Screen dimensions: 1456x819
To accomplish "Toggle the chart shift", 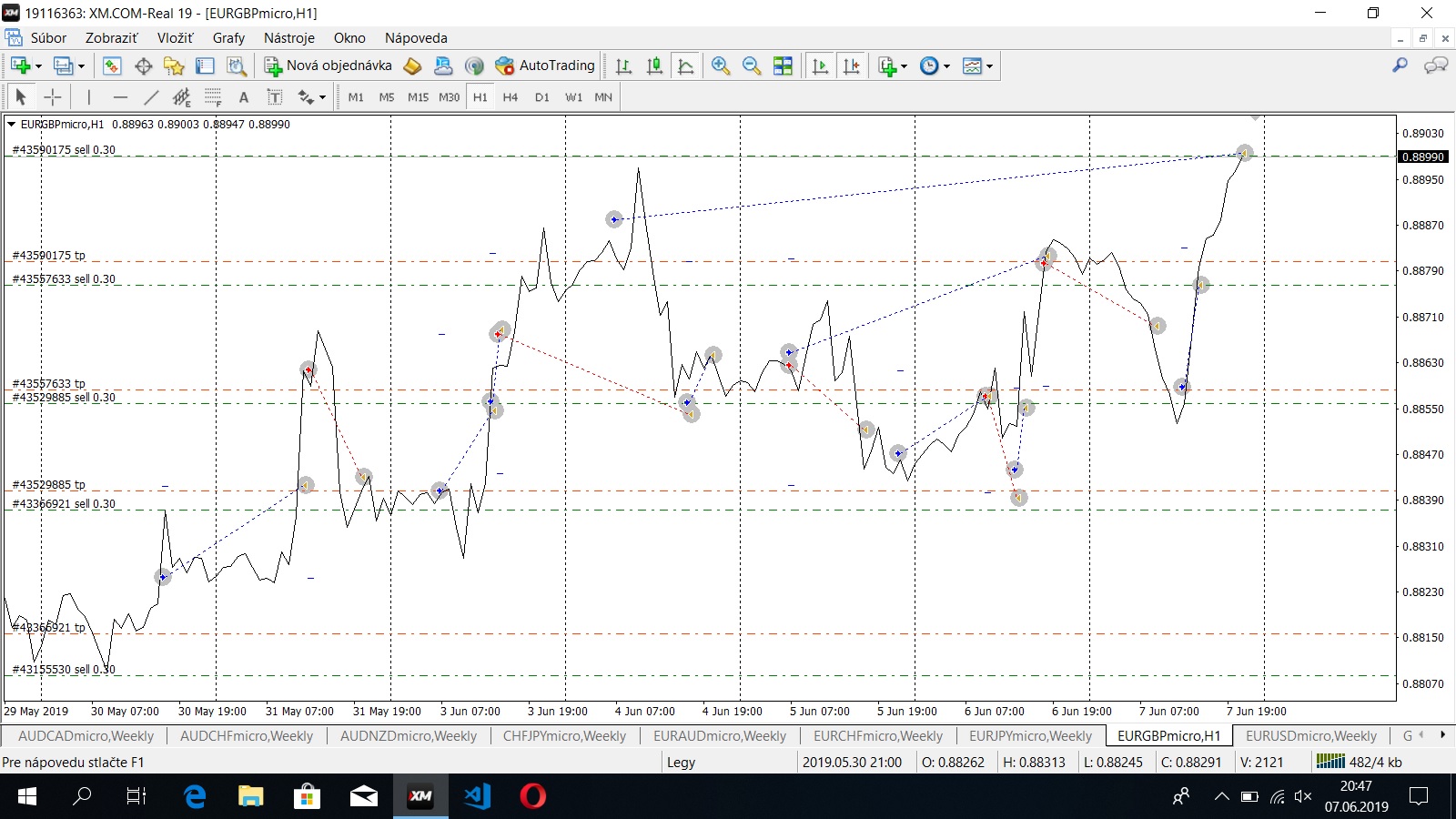I will tap(851, 66).
